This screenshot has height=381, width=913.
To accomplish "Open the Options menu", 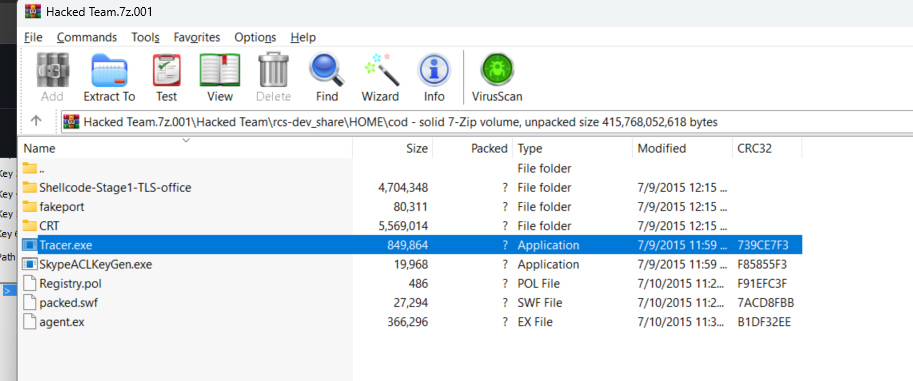I will pyautogui.click(x=255, y=37).
